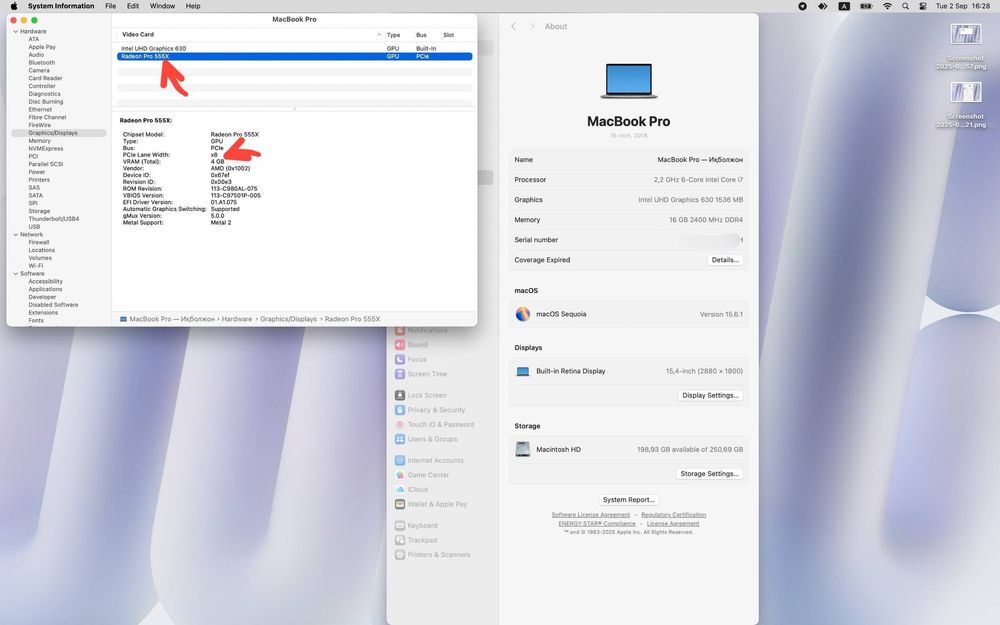Click the keyboard input source 'A' icon
Viewport: 1000px width, 625px height.
coord(844,6)
